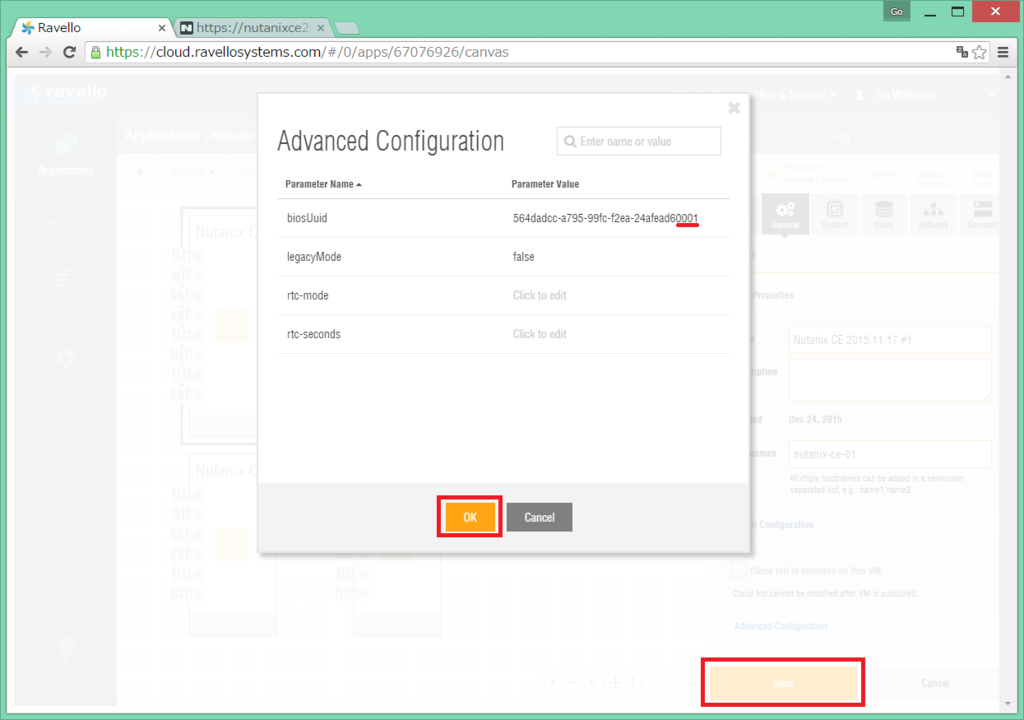Click the Advanced Configuration link in the panel
1024x720 pixels.
[x=780, y=626]
